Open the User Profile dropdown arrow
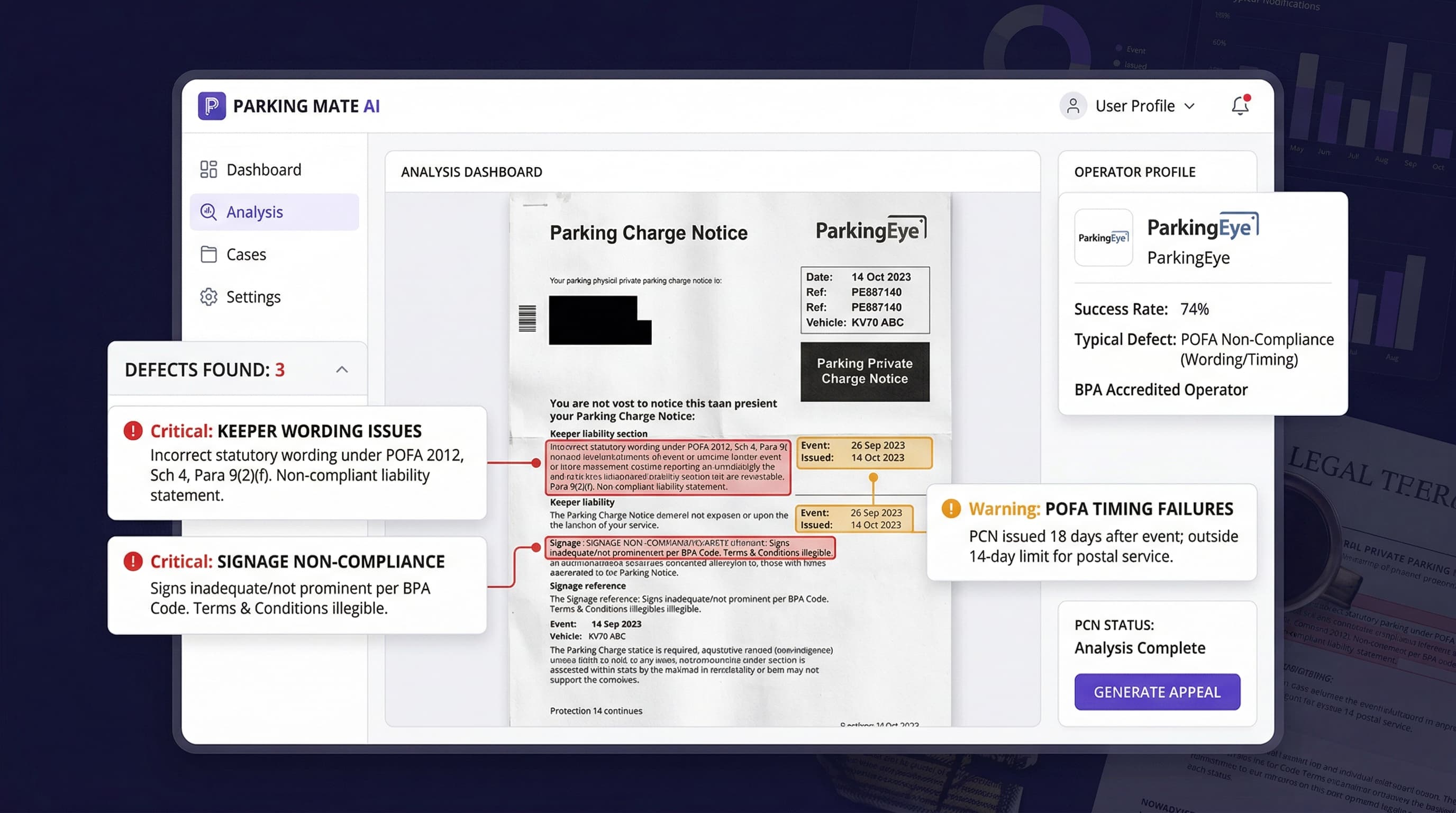 pos(1190,106)
